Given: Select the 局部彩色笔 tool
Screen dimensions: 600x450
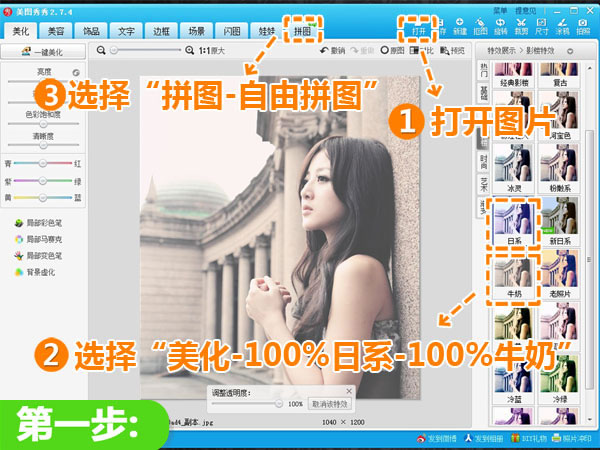Looking at the screenshot, I should [x=38, y=223].
